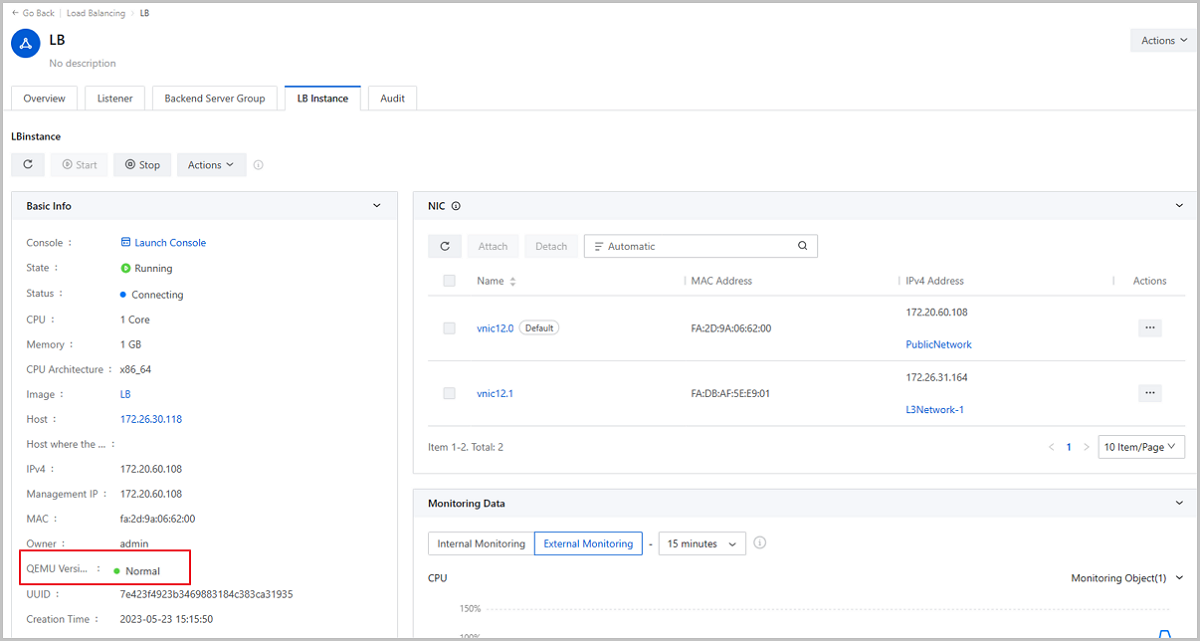Open the more options for vnic12.1
Screen dimensions: 1200x641
pos(1149,393)
